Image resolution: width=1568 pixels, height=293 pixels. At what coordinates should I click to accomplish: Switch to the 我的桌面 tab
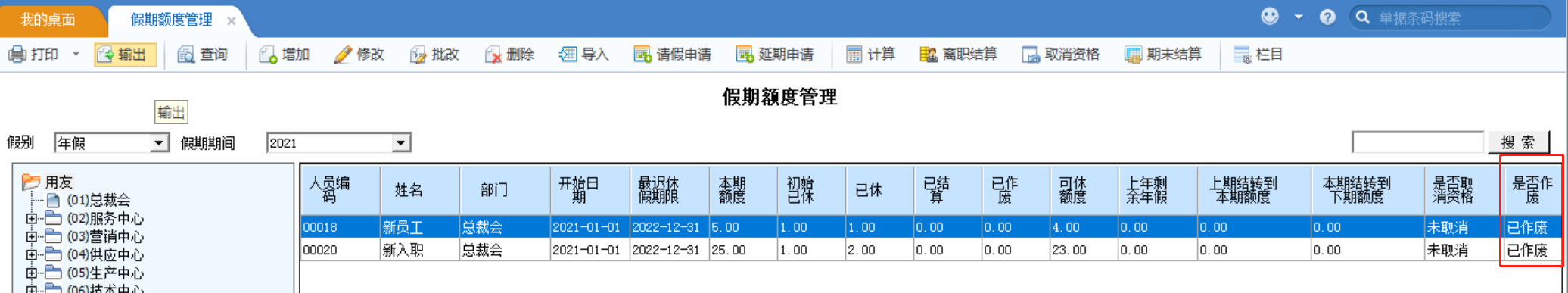pos(48,20)
